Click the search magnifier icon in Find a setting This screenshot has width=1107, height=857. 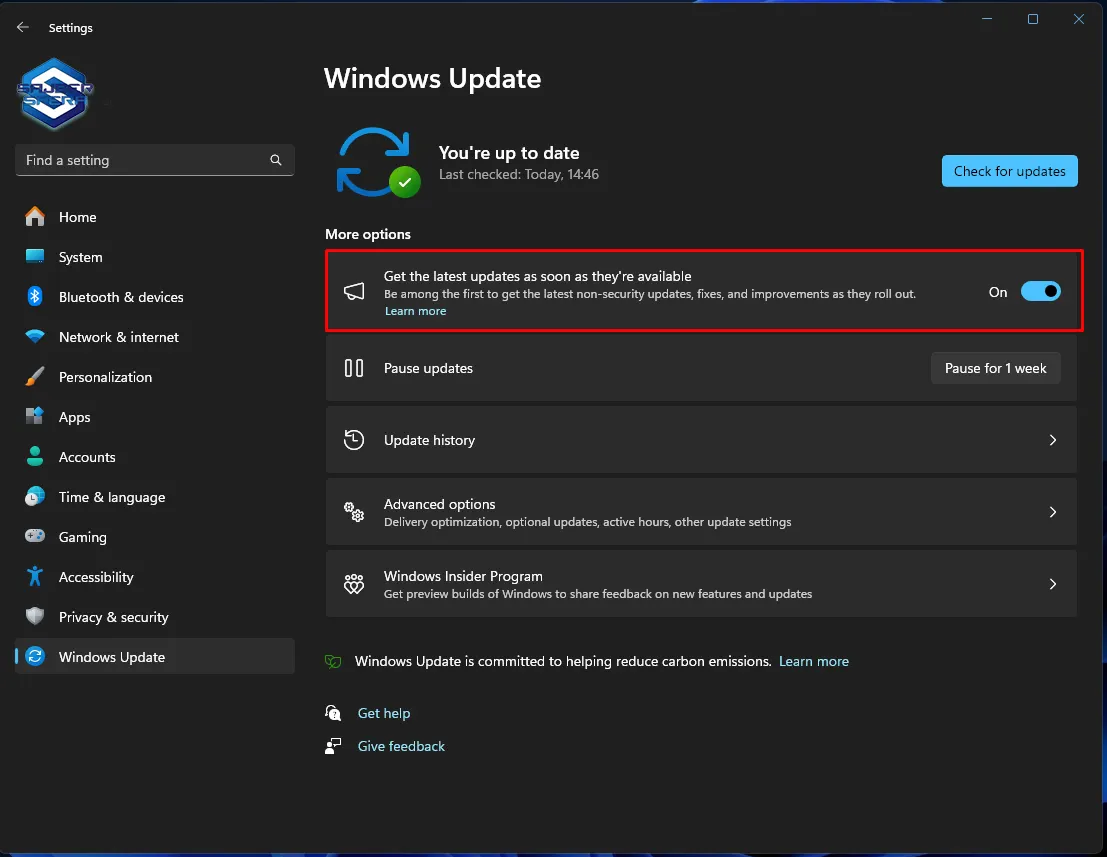point(276,160)
